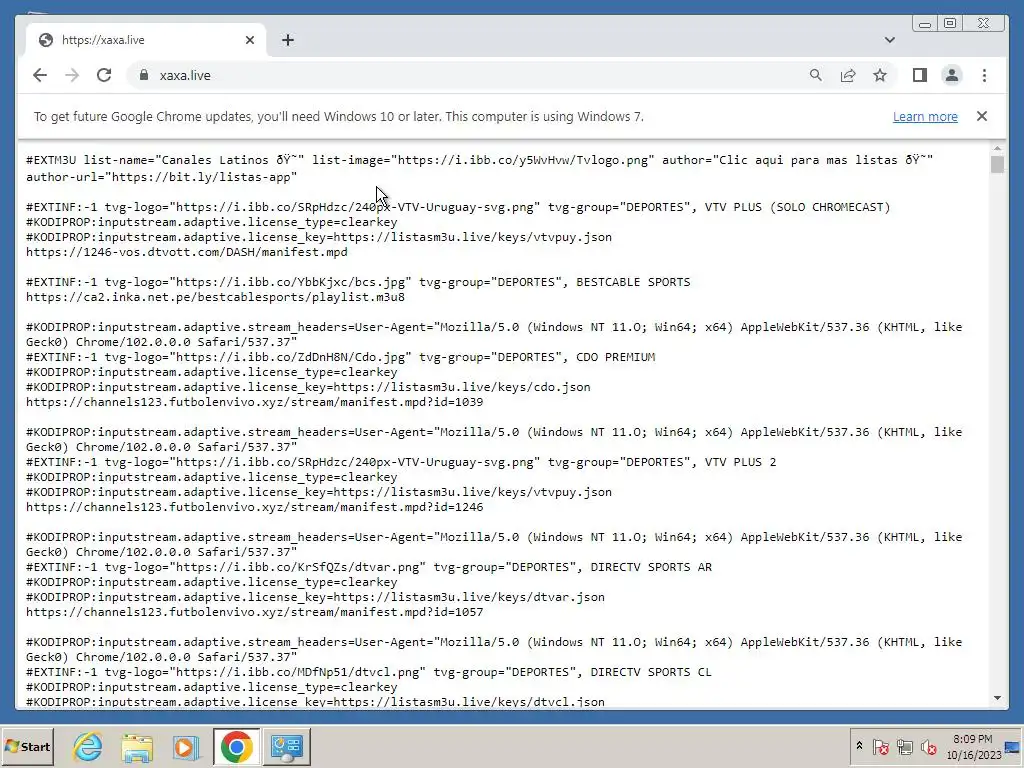Open the control panel taskbar item
1024x768 pixels.
pyautogui.click(x=287, y=746)
